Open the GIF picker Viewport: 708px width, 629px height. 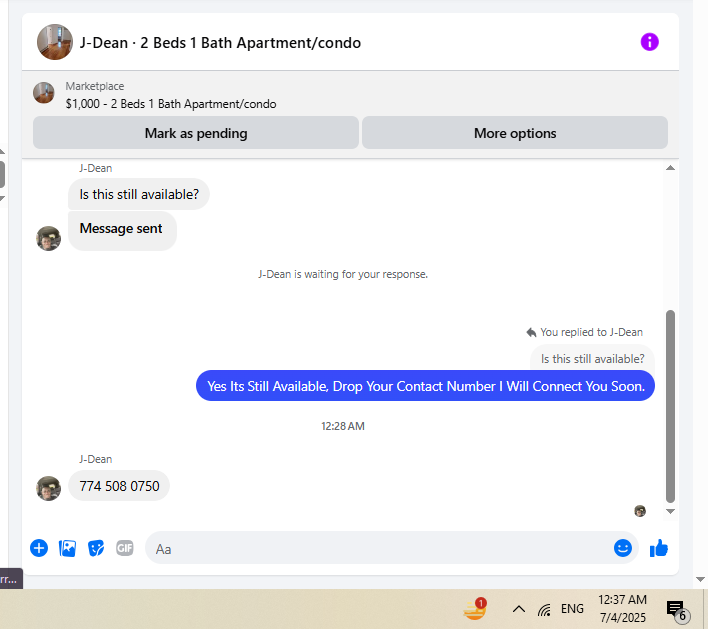[x=125, y=548]
